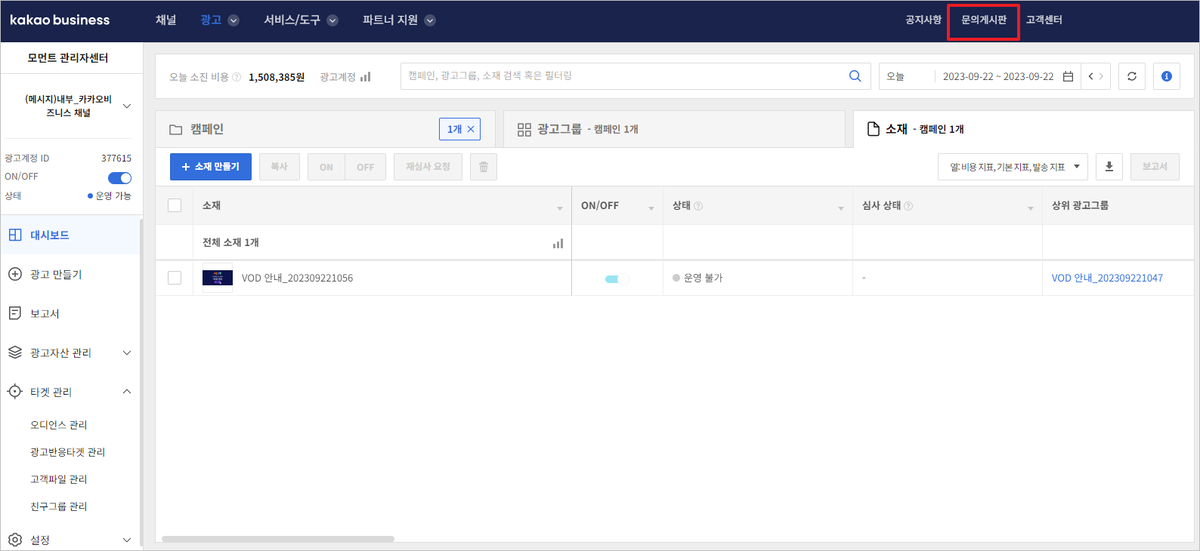
Task: Click the 광고계정 bar chart icon
Action: [365, 76]
